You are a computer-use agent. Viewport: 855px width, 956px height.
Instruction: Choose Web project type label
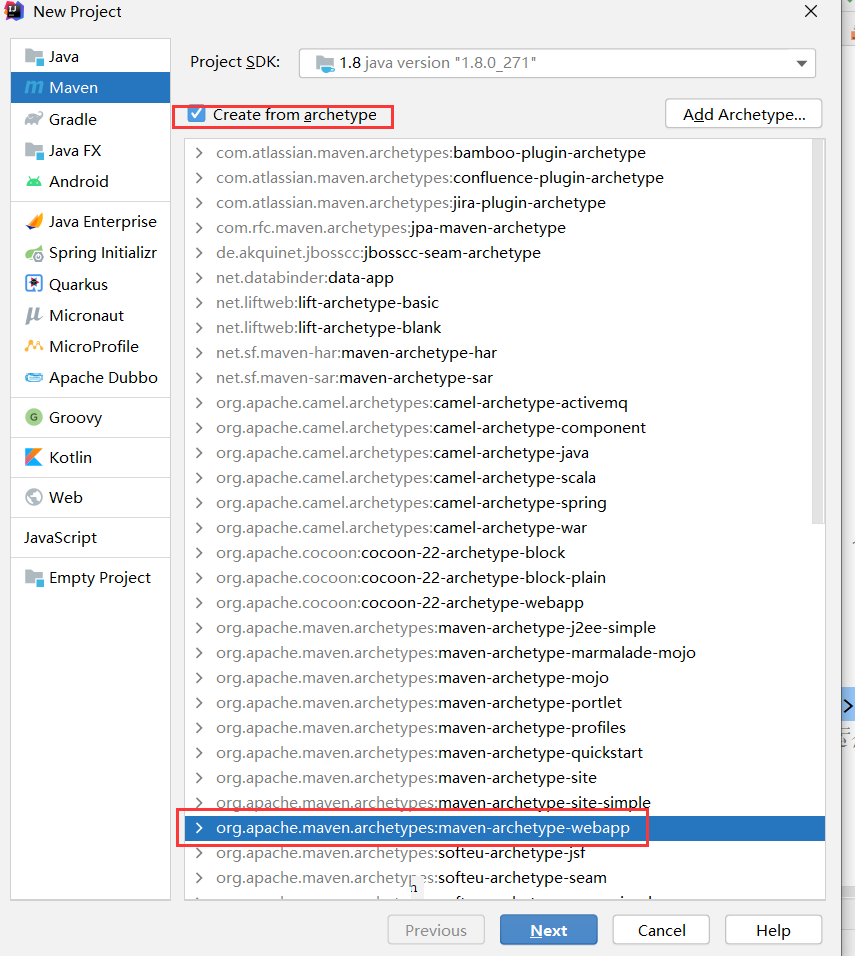(66, 498)
